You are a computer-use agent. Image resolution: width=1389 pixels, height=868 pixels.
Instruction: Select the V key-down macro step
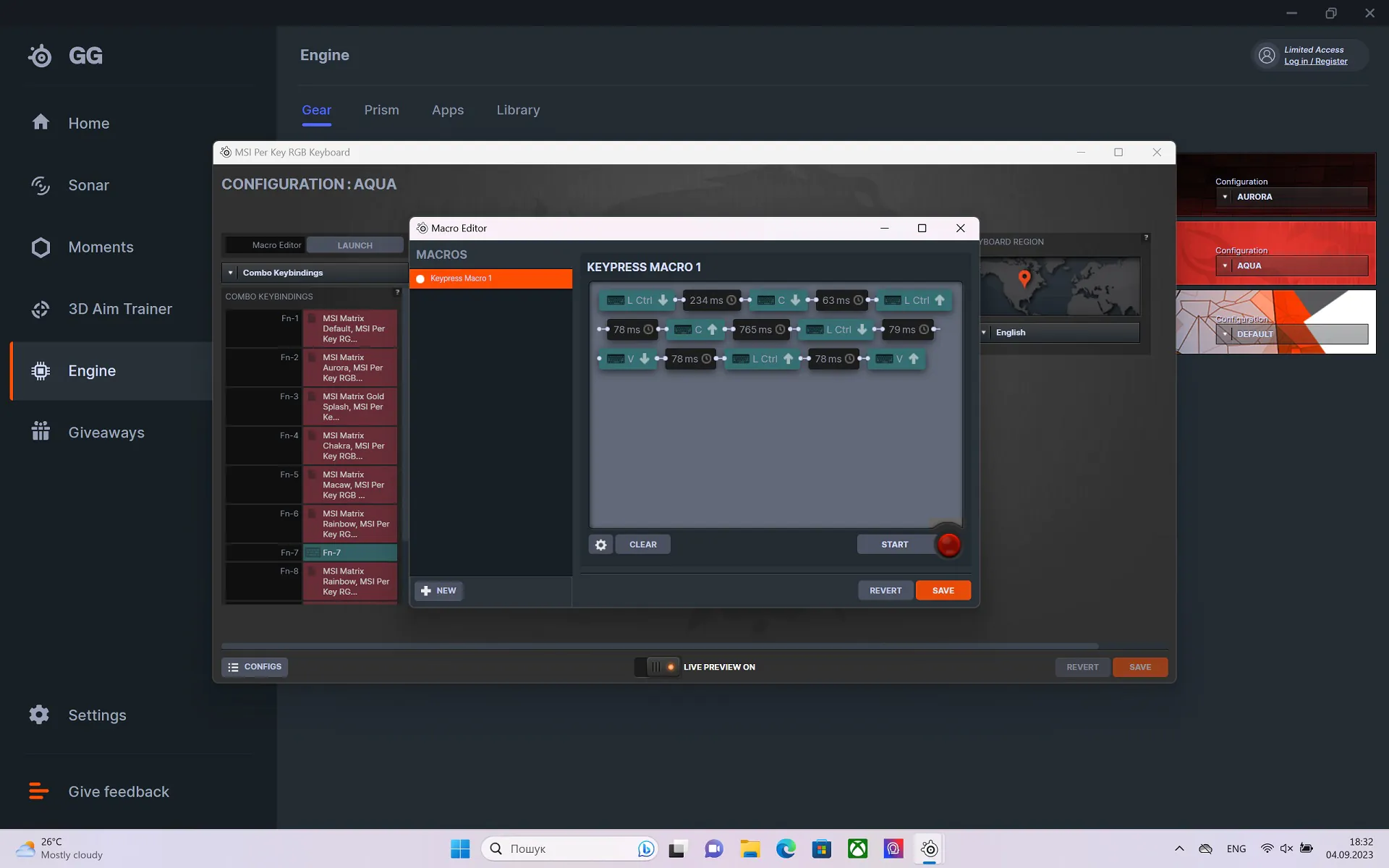click(628, 359)
